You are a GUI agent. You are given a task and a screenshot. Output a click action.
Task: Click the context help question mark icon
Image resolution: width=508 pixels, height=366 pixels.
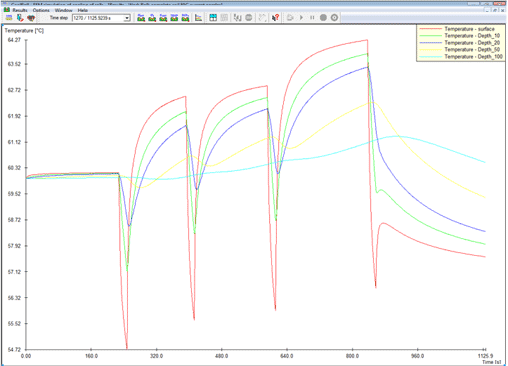275,18
